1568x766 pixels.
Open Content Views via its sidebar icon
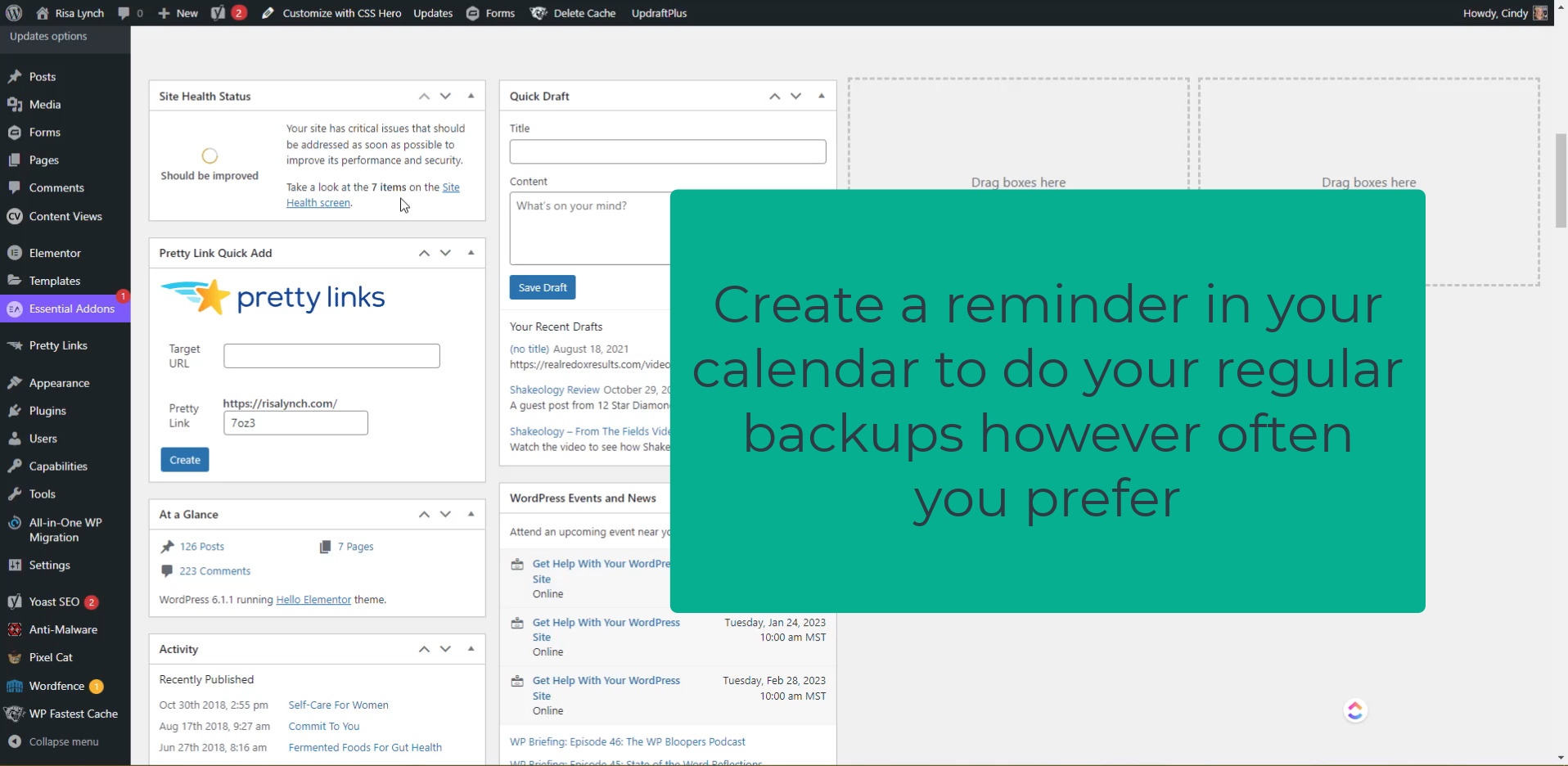click(x=15, y=216)
